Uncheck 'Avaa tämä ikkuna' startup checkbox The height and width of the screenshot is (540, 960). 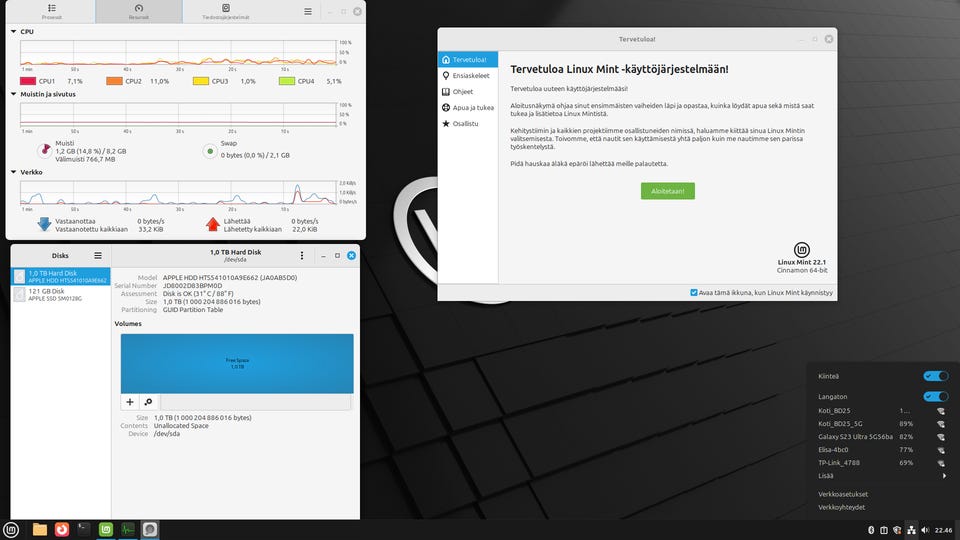pos(694,293)
